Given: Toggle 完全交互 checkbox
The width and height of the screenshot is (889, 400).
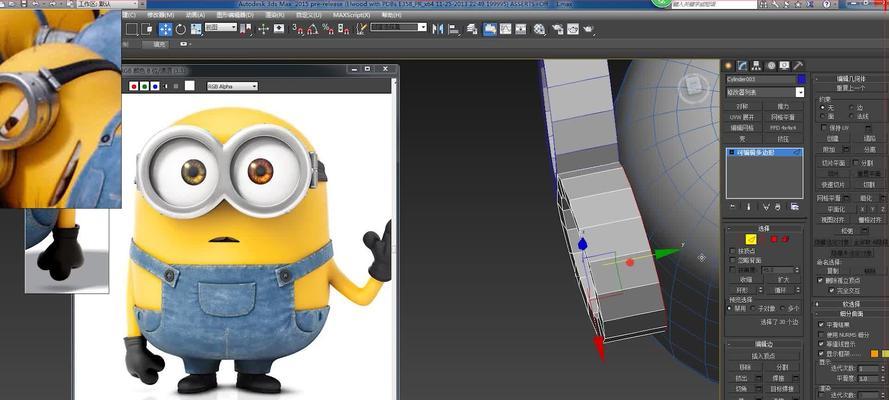Looking at the screenshot, I should [832, 290].
